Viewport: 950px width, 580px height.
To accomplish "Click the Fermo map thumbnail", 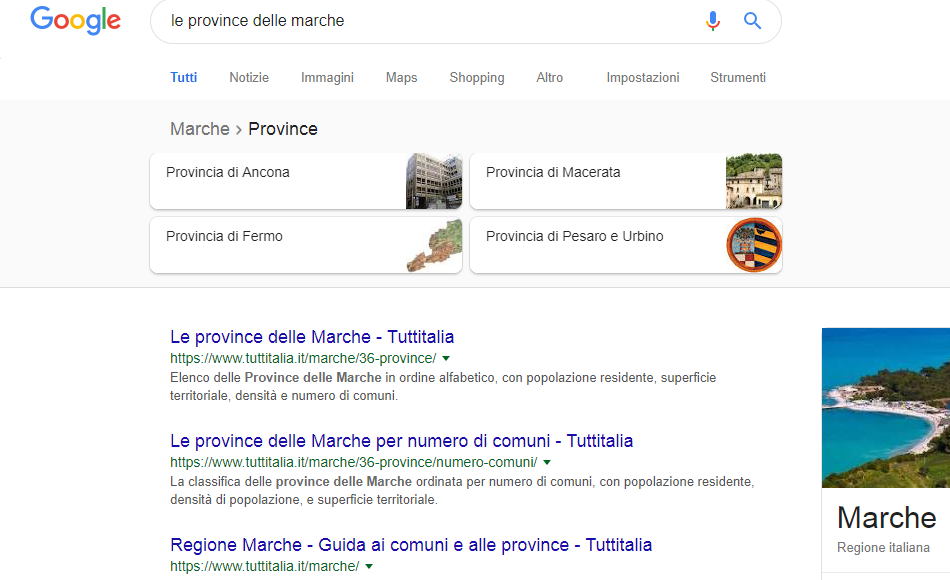I will click(x=434, y=245).
